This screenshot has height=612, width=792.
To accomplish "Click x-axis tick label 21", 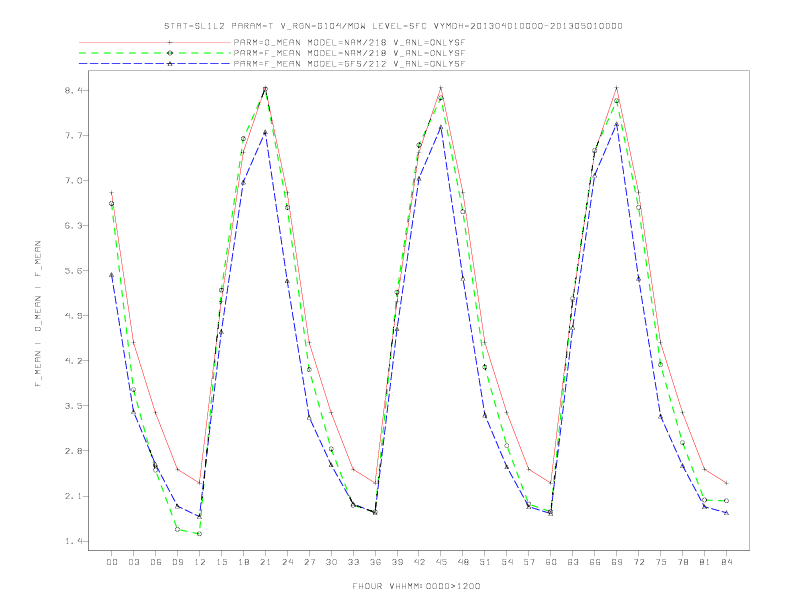I will [265, 562].
